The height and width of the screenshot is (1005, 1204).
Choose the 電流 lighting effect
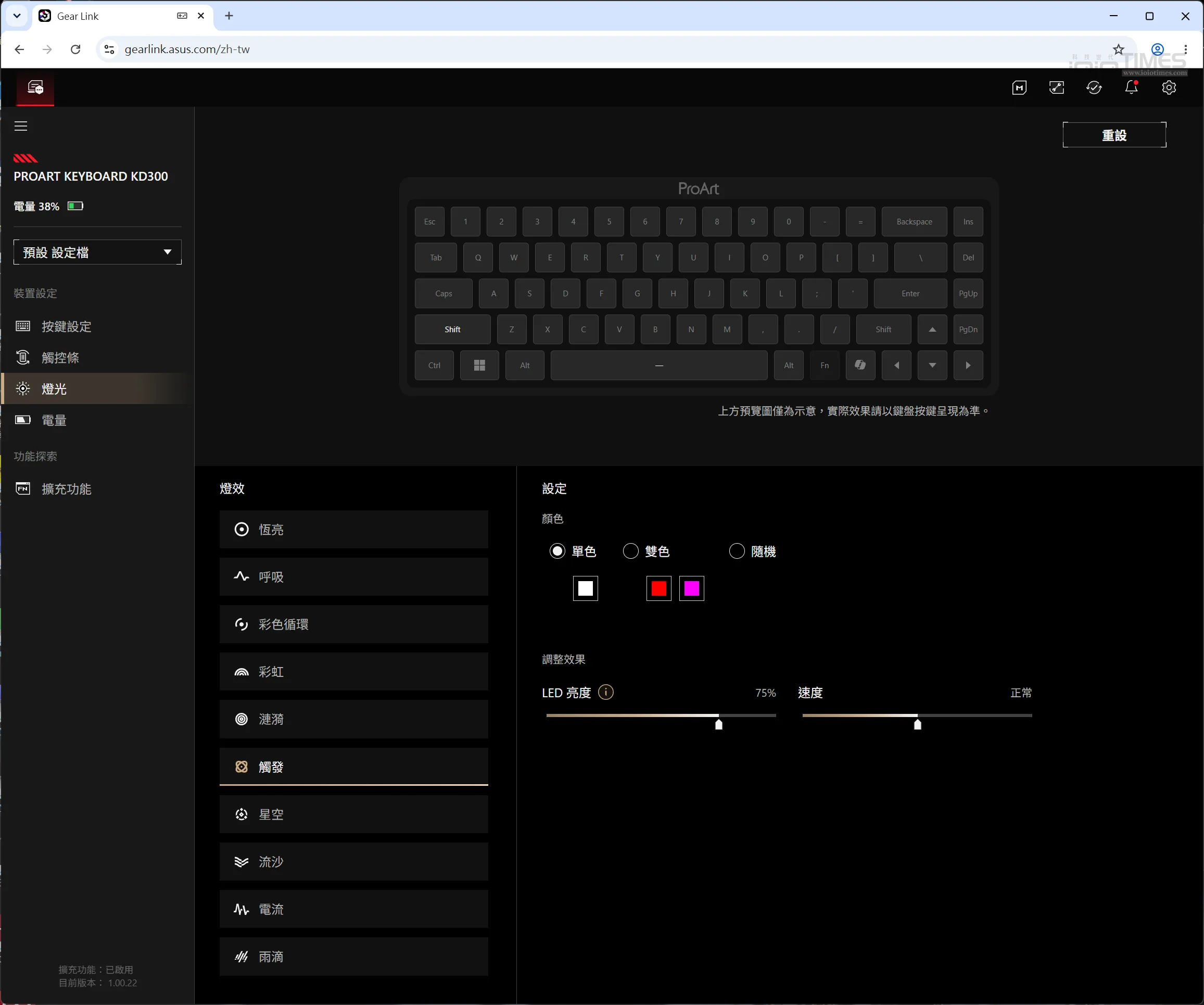click(x=354, y=909)
